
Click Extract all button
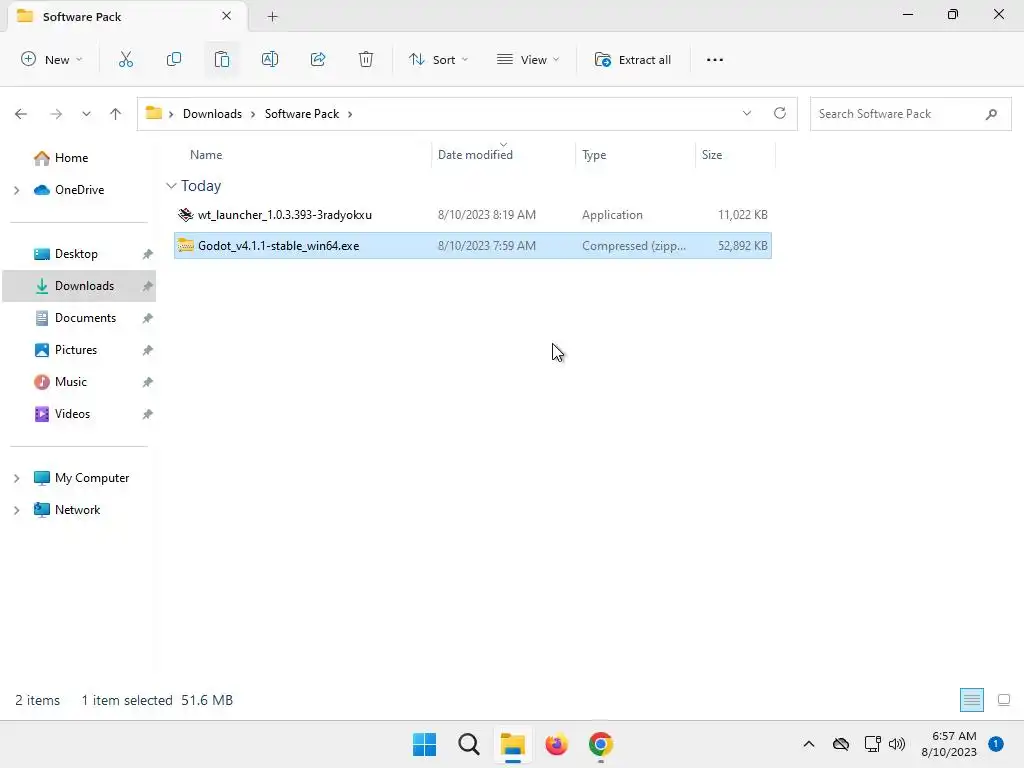[x=632, y=59]
